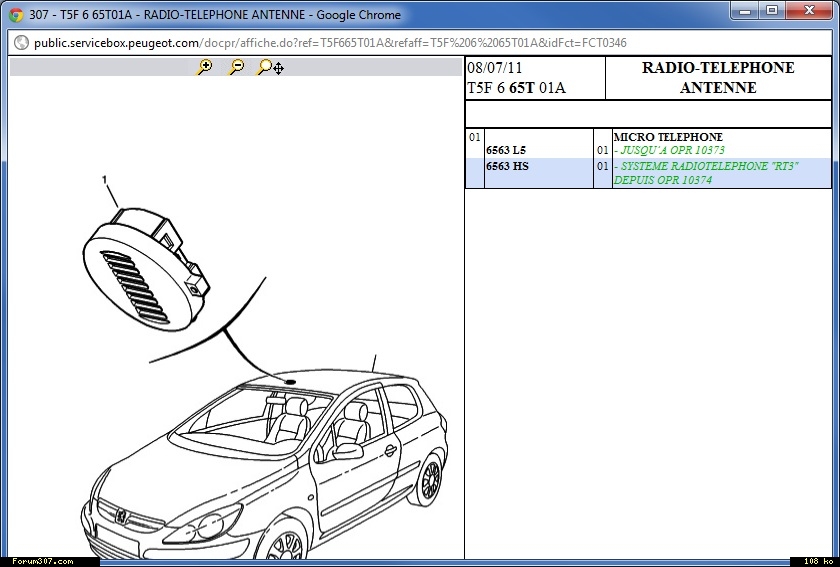Screen dimensions: 840x567
Task: Click the Chrome logo in the title bar
Action: point(16,15)
